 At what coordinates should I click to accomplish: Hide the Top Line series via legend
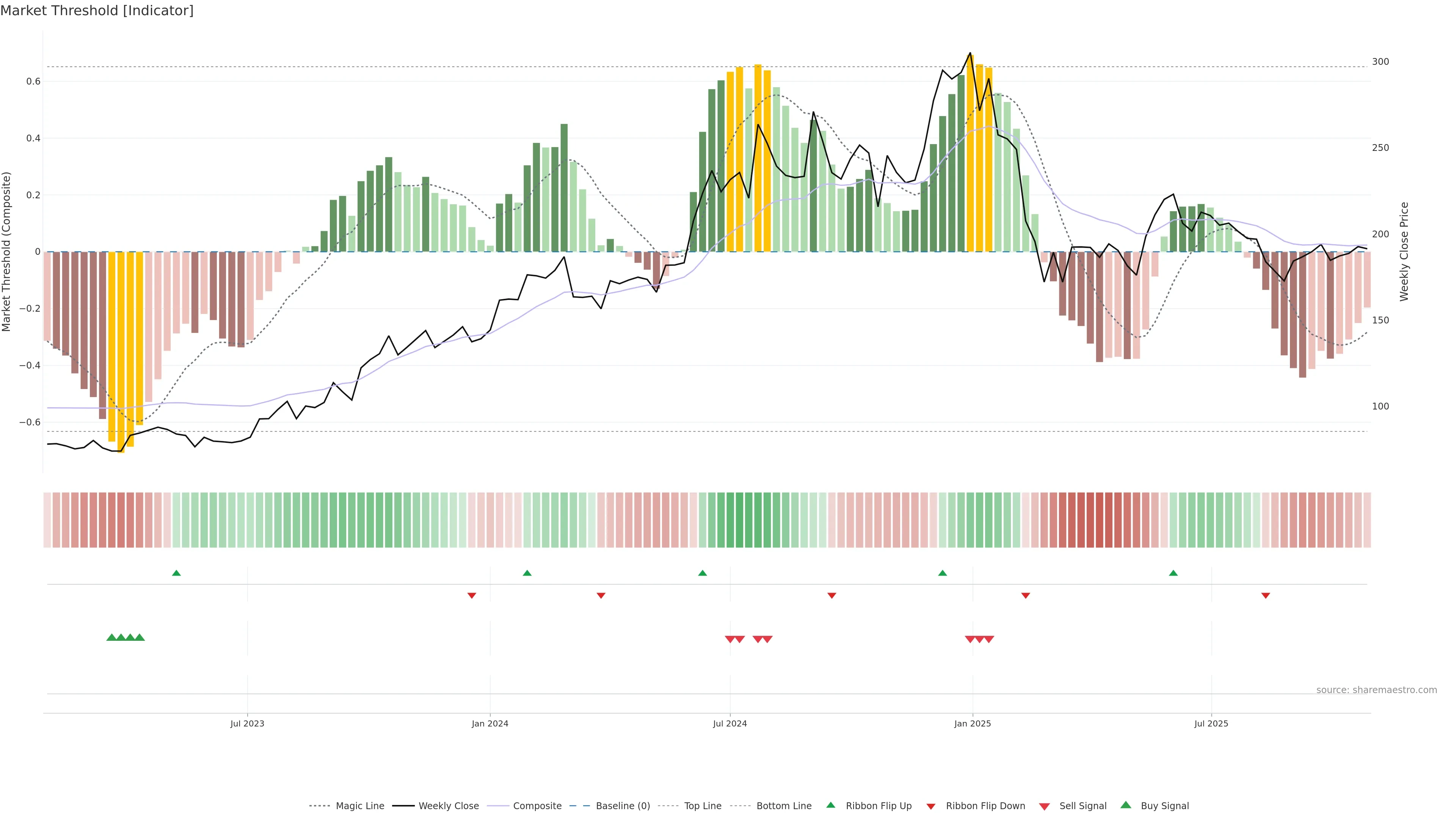point(703,806)
